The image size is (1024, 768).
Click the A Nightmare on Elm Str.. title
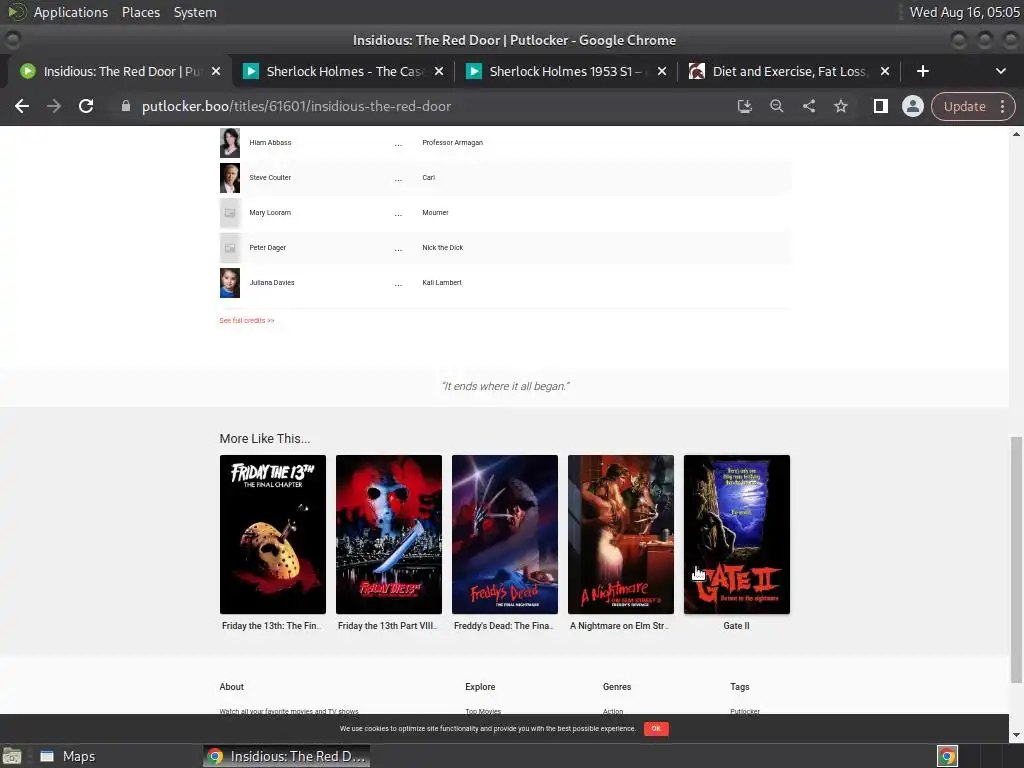click(x=620, y=626)
